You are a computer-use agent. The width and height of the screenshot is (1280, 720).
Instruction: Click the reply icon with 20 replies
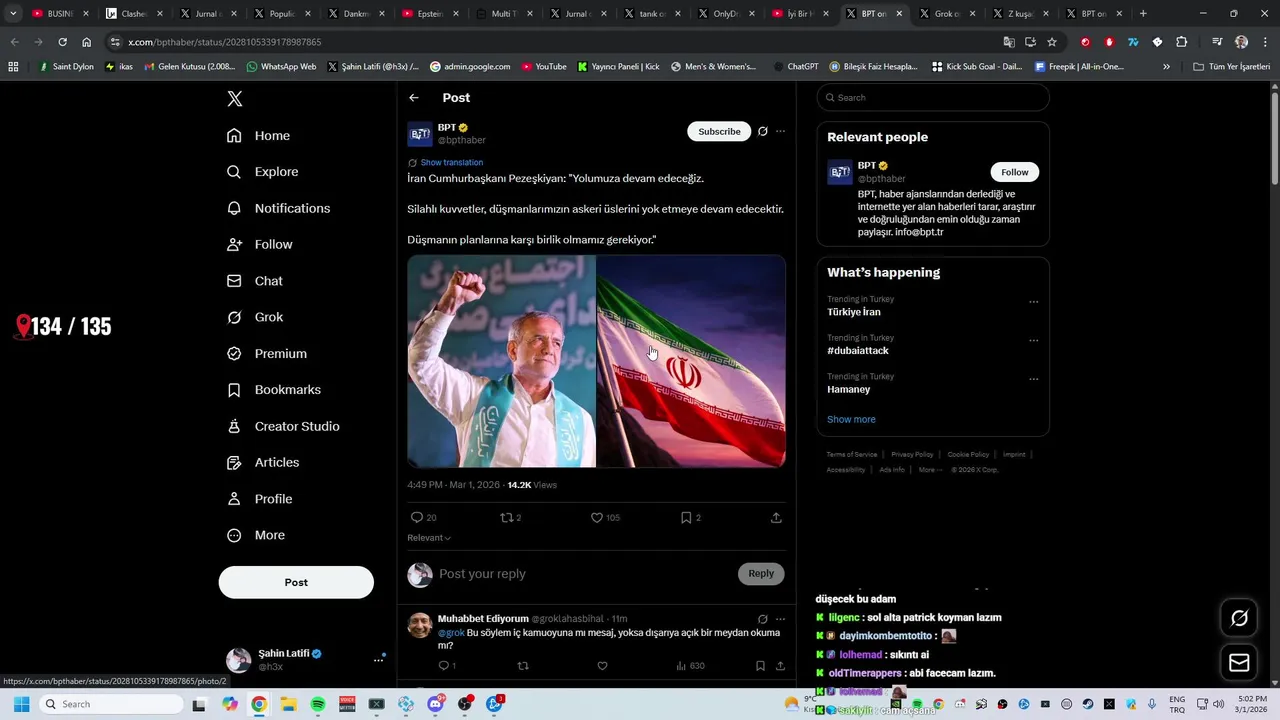point(417,517)
